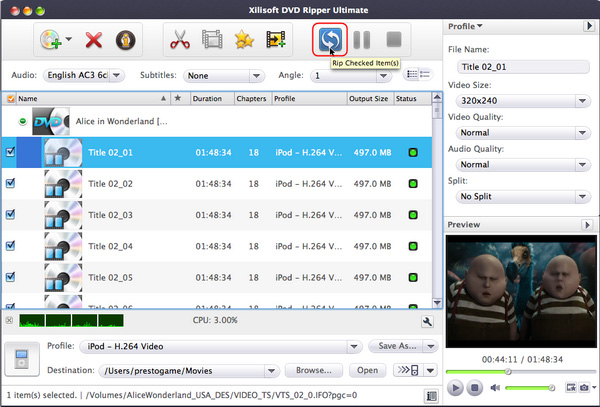
Task: Pause ripping with the pause icon
Action: (362, 40)
